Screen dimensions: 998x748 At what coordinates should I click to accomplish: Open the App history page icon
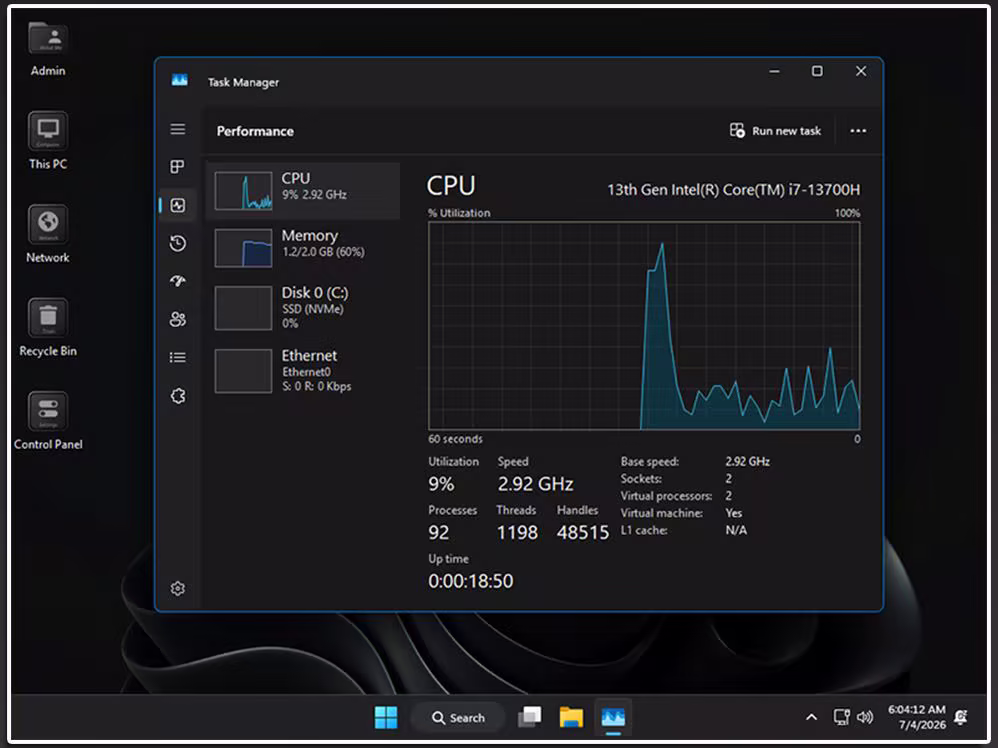(x=178, y=243)
